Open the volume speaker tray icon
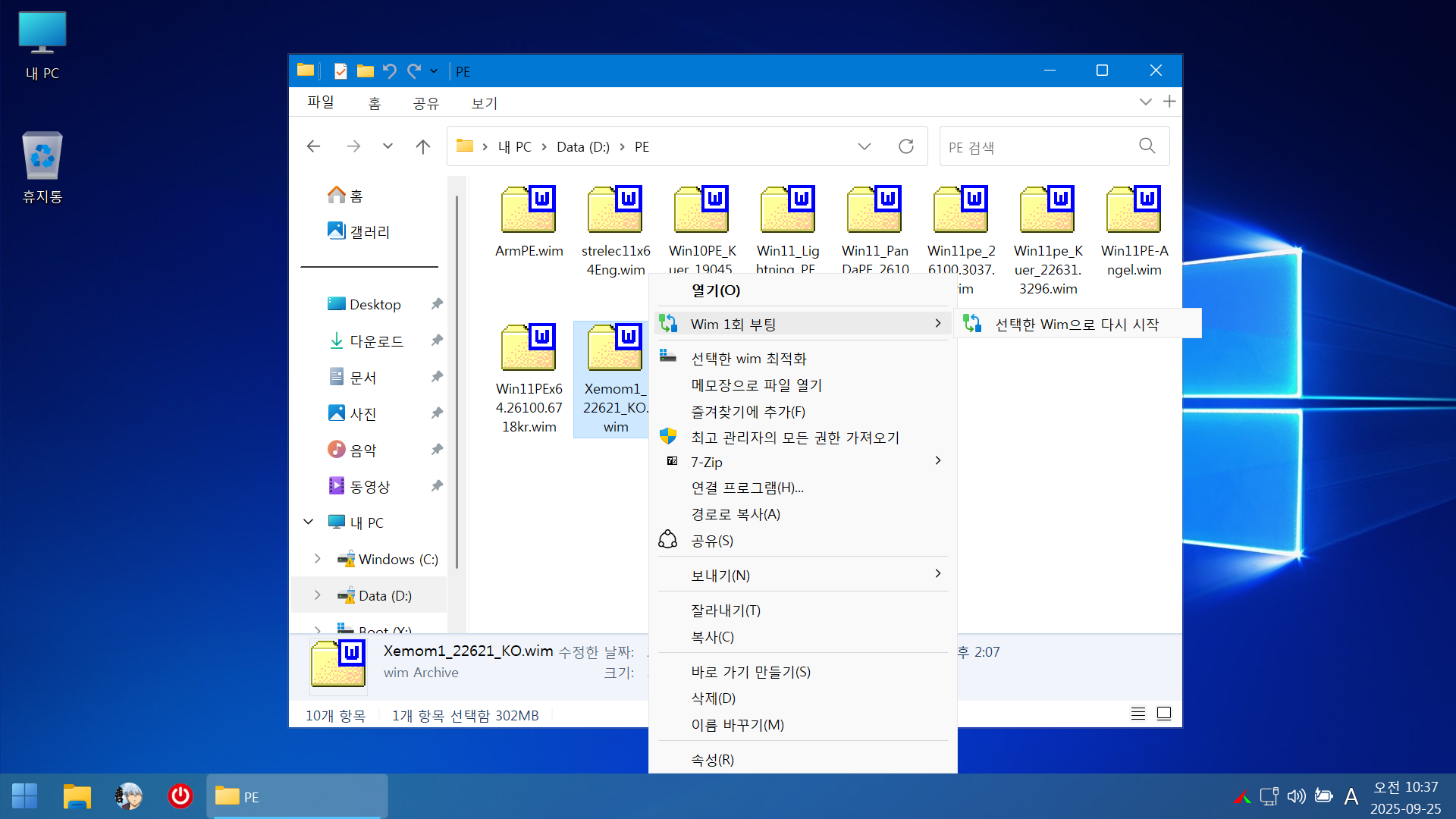Screen dimensions: 1456x819 coord(1296,795)
